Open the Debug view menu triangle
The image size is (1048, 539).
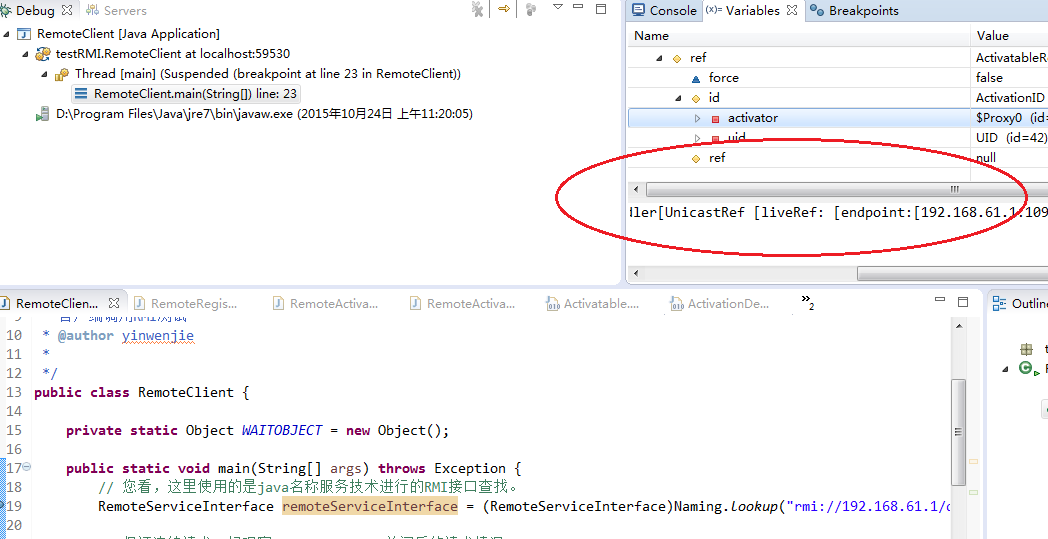coord(557,7)
